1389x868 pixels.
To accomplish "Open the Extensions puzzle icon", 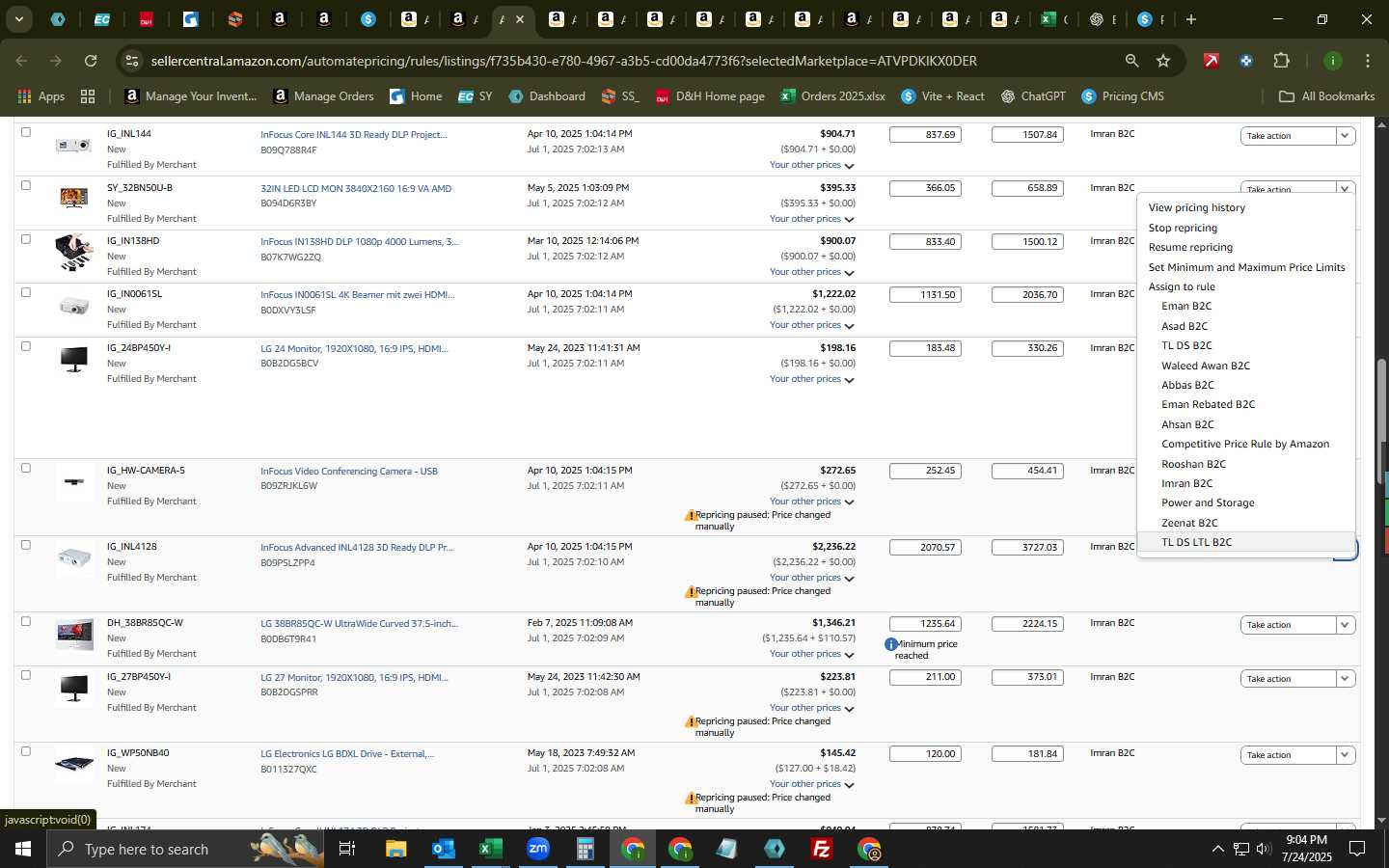I will (1281, 61).
